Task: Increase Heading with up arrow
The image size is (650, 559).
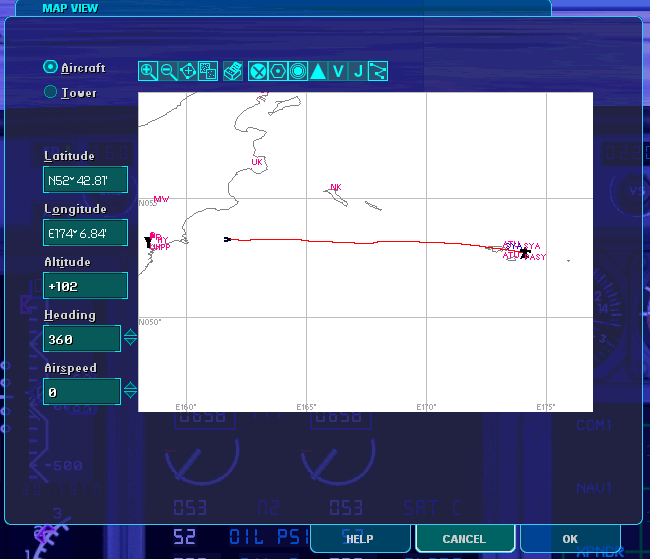Action: [131, 333]
